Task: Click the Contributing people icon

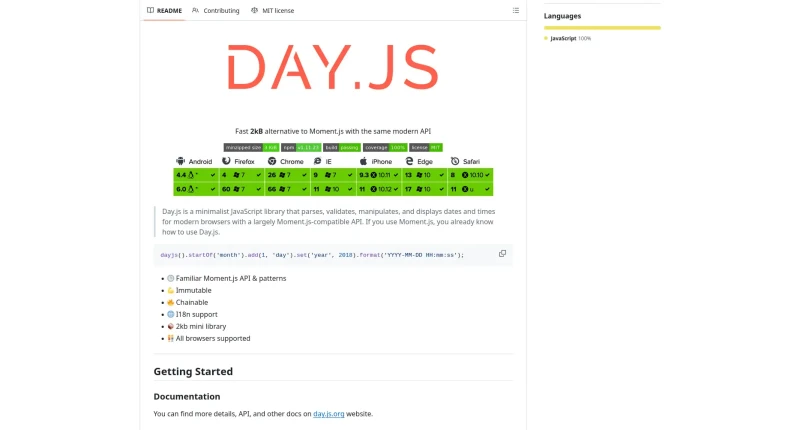Action: [195, 10]
